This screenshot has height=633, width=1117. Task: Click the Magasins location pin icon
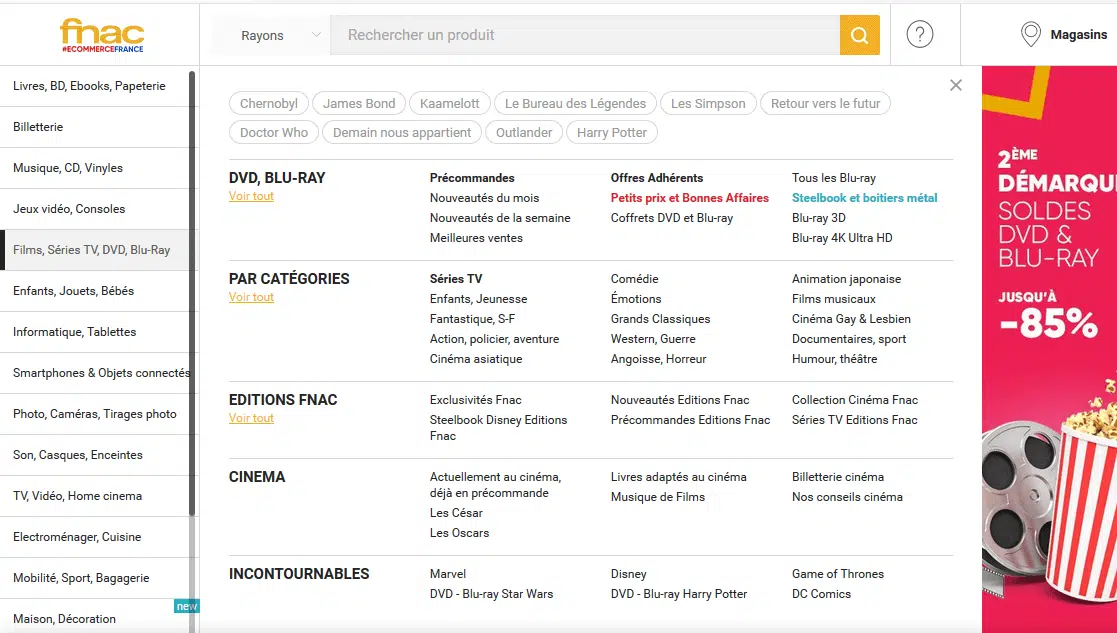coord(1030,35)
